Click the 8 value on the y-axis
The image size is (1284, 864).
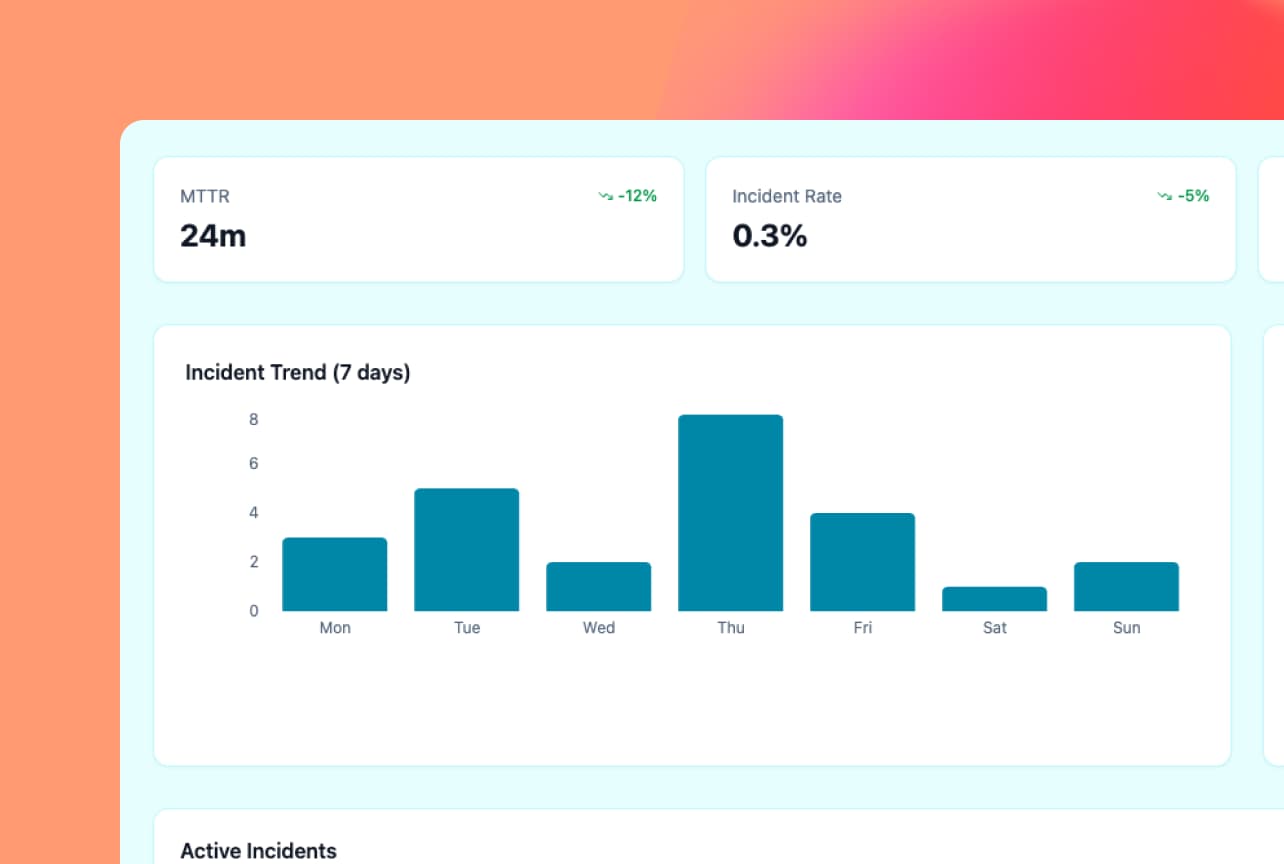point(253,420)
